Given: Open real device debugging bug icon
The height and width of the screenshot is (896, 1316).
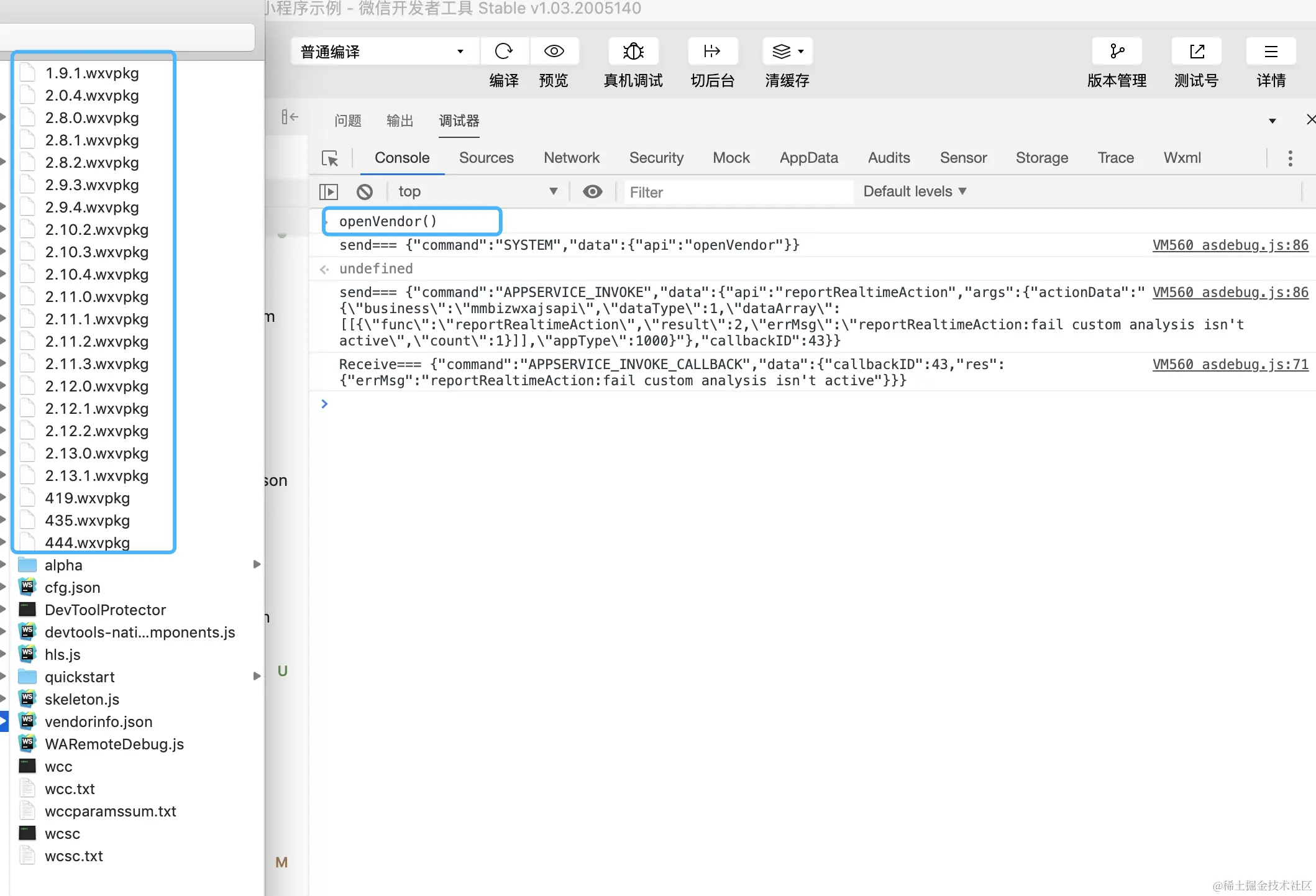Looking at the screenshot, I should (633, 51).
